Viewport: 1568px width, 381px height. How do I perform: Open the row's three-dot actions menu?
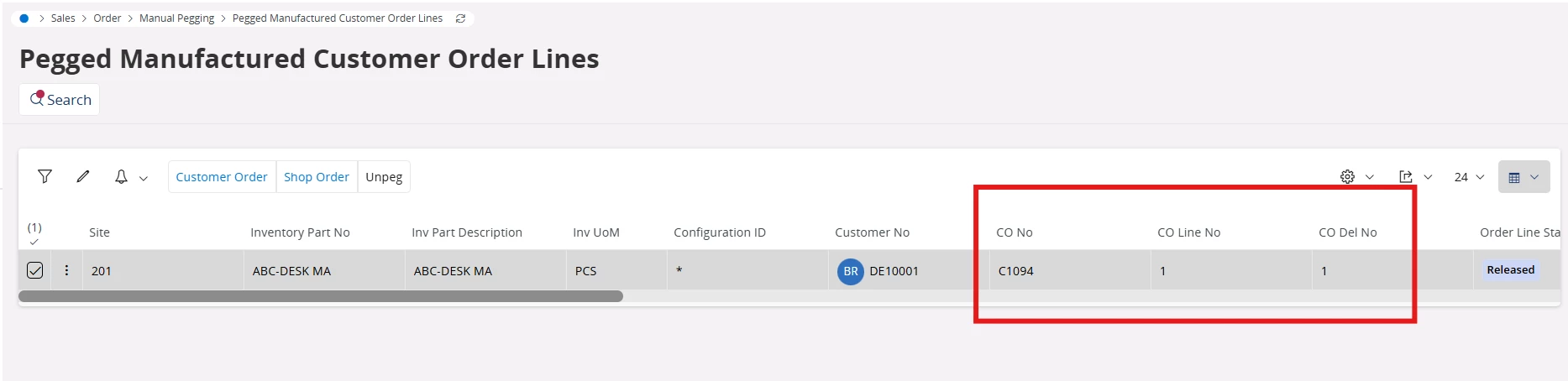click(67, 270)
